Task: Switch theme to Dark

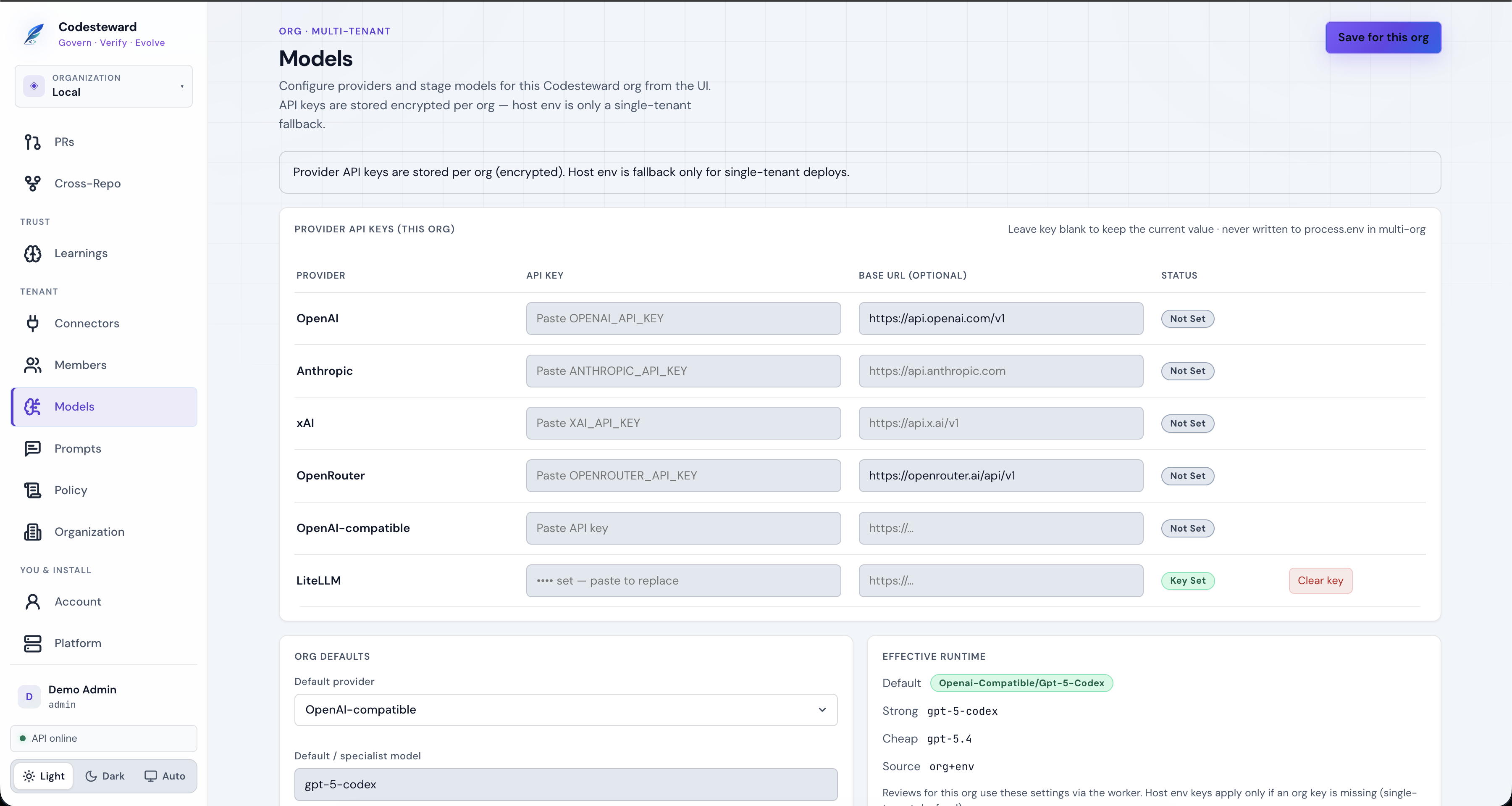Action: coord(105,776)
